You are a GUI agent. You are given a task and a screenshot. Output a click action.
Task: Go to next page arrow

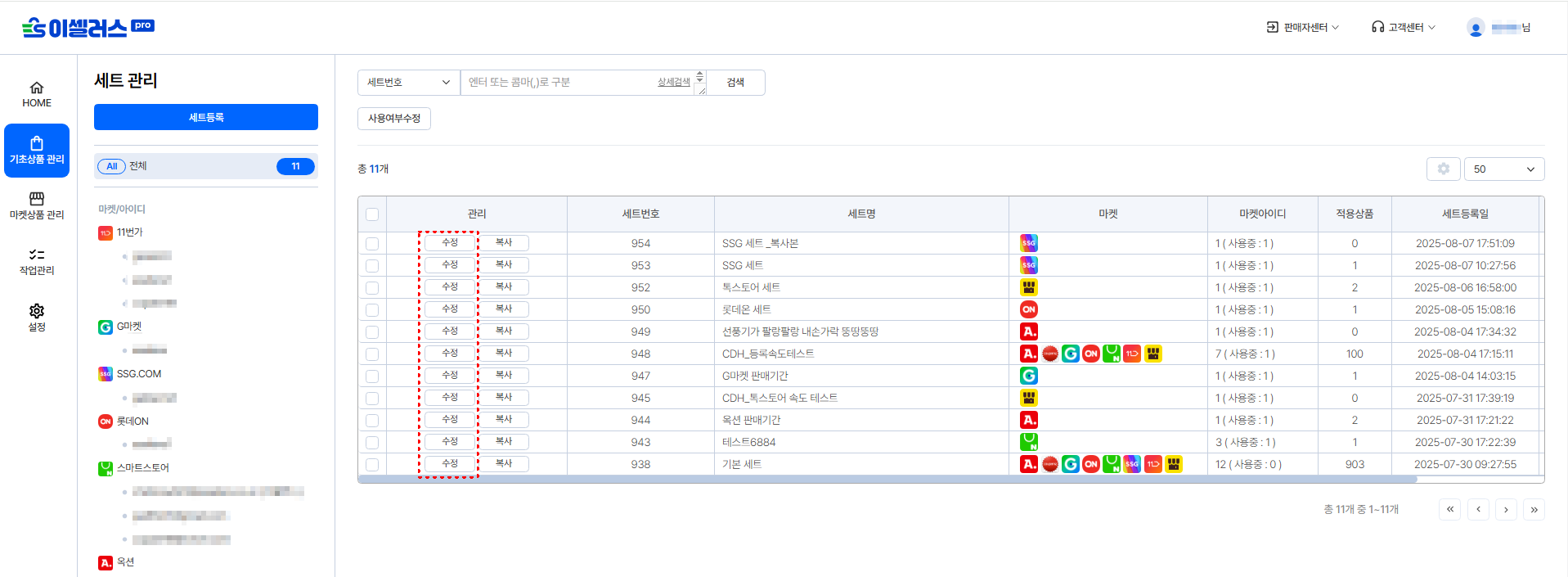[x=1506, y=509]
